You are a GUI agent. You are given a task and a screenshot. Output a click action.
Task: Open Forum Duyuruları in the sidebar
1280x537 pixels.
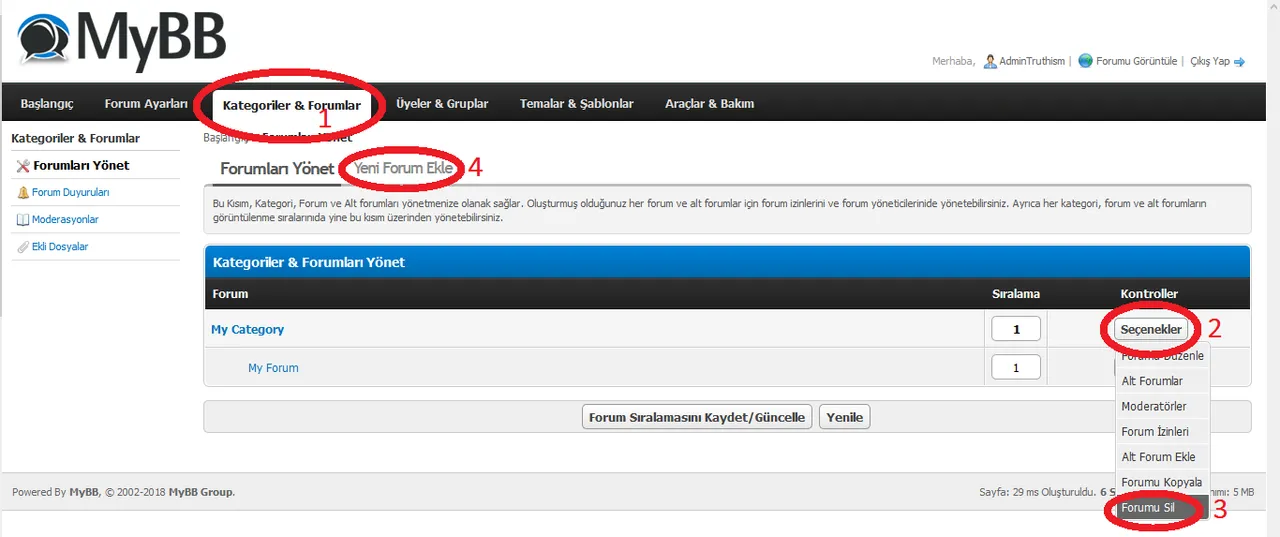pyautogui.click(x=71, y=193)
